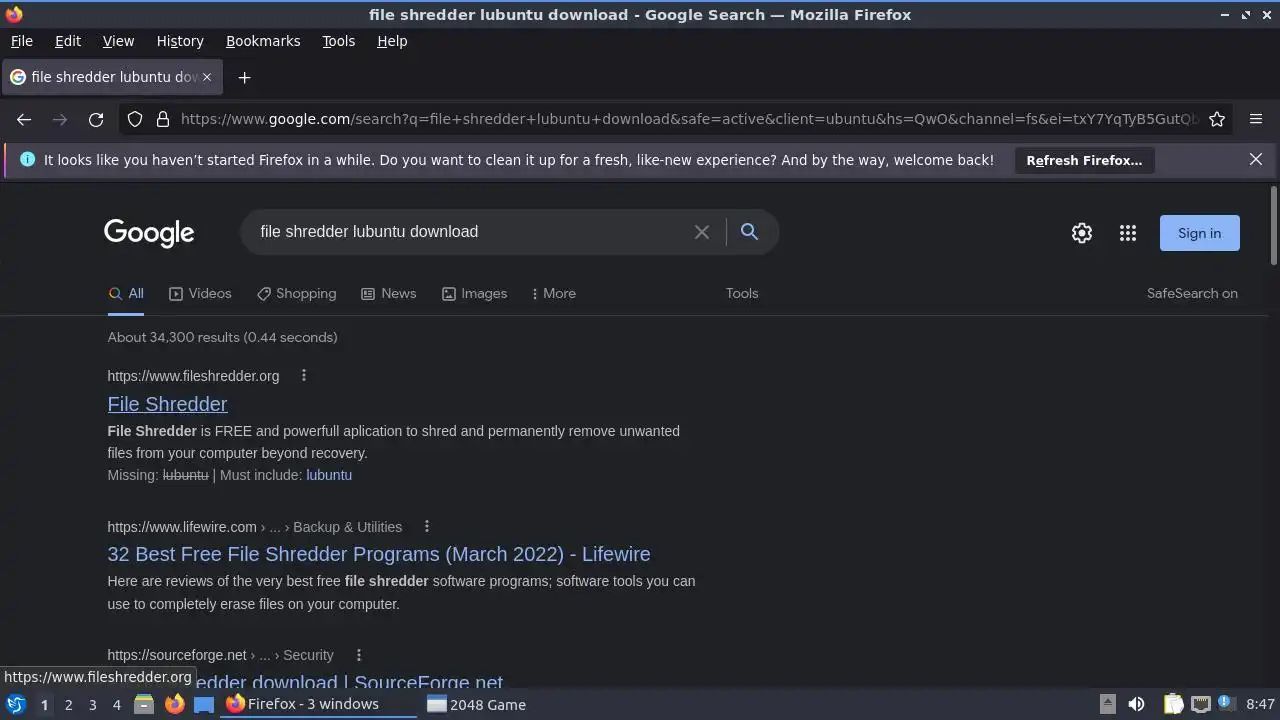Switch to virtual desktop 4
Viewport: 1280px width, 720px height.
[116, 705]
